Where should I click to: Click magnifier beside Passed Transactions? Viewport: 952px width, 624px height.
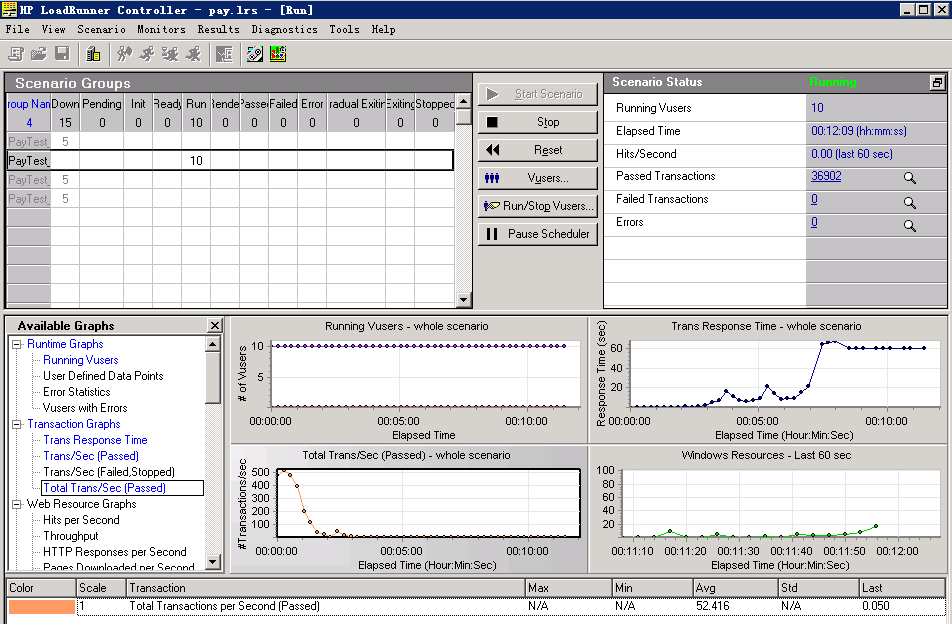point(909,177)
